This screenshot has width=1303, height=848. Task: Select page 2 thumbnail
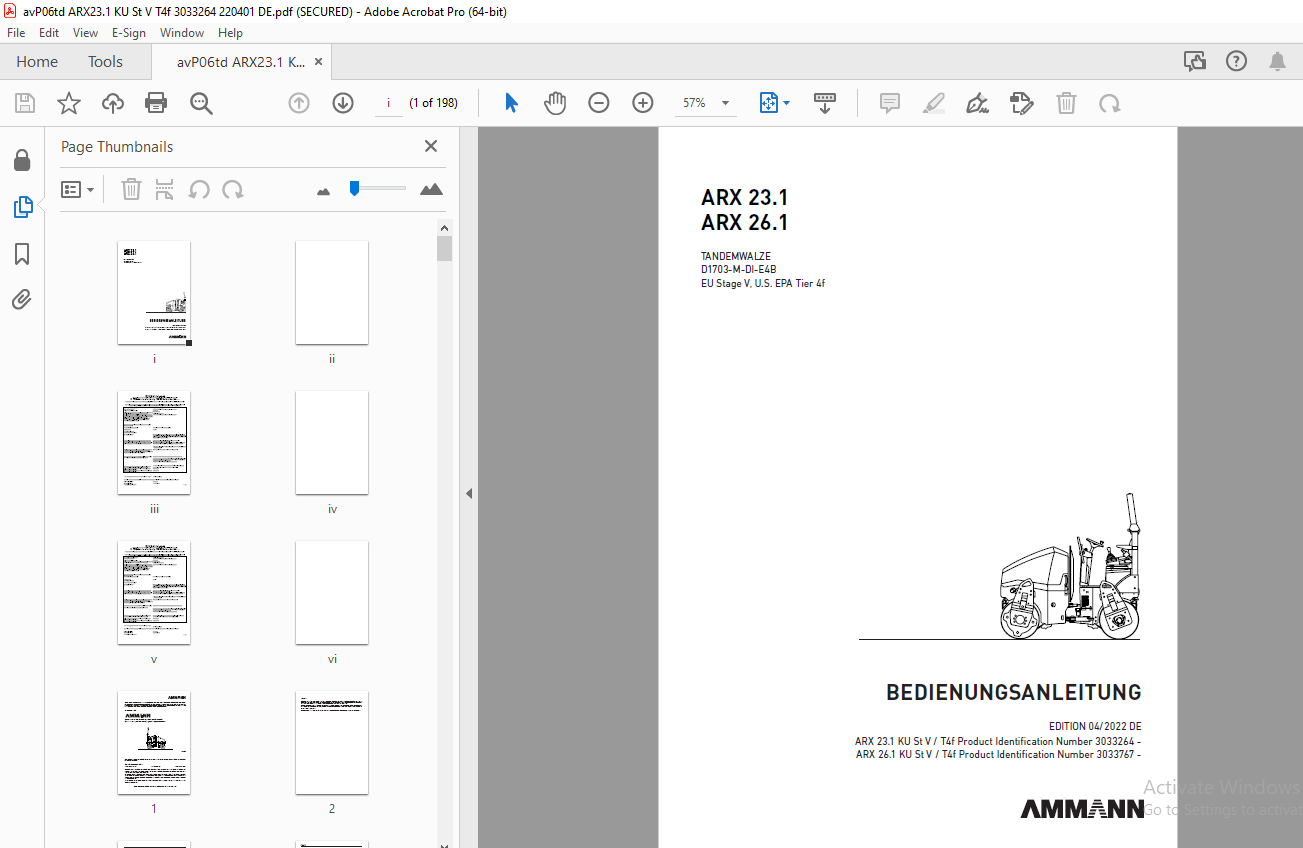(332, 743)
